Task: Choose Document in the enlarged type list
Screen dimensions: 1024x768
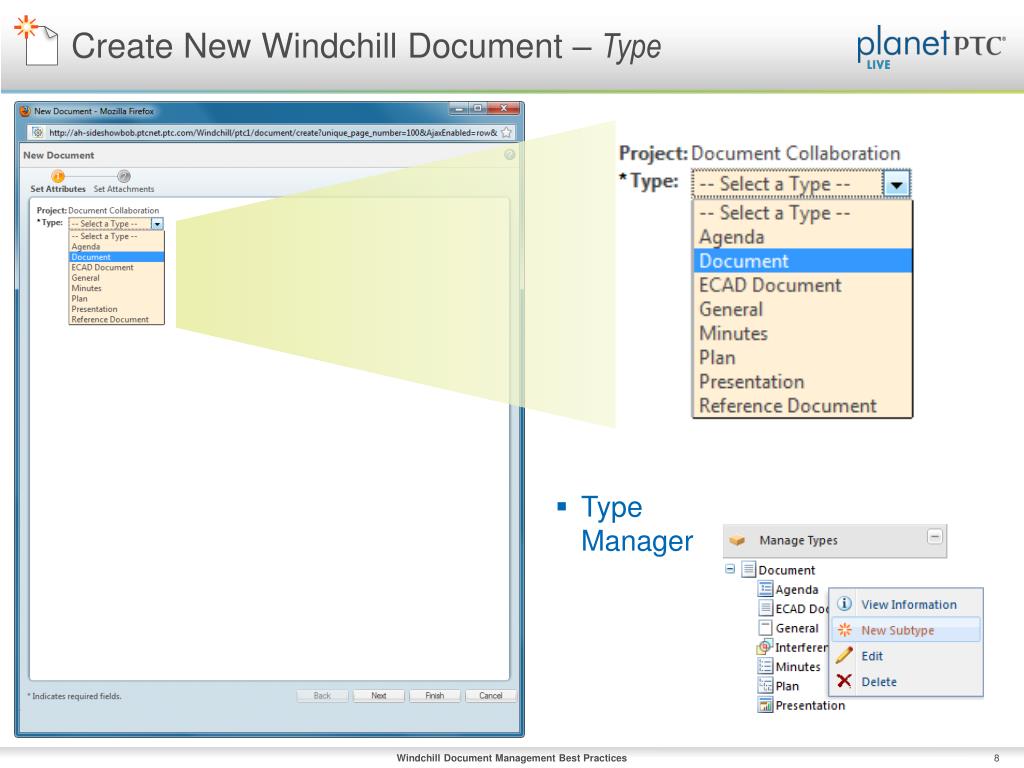Action: click(803, 261)
